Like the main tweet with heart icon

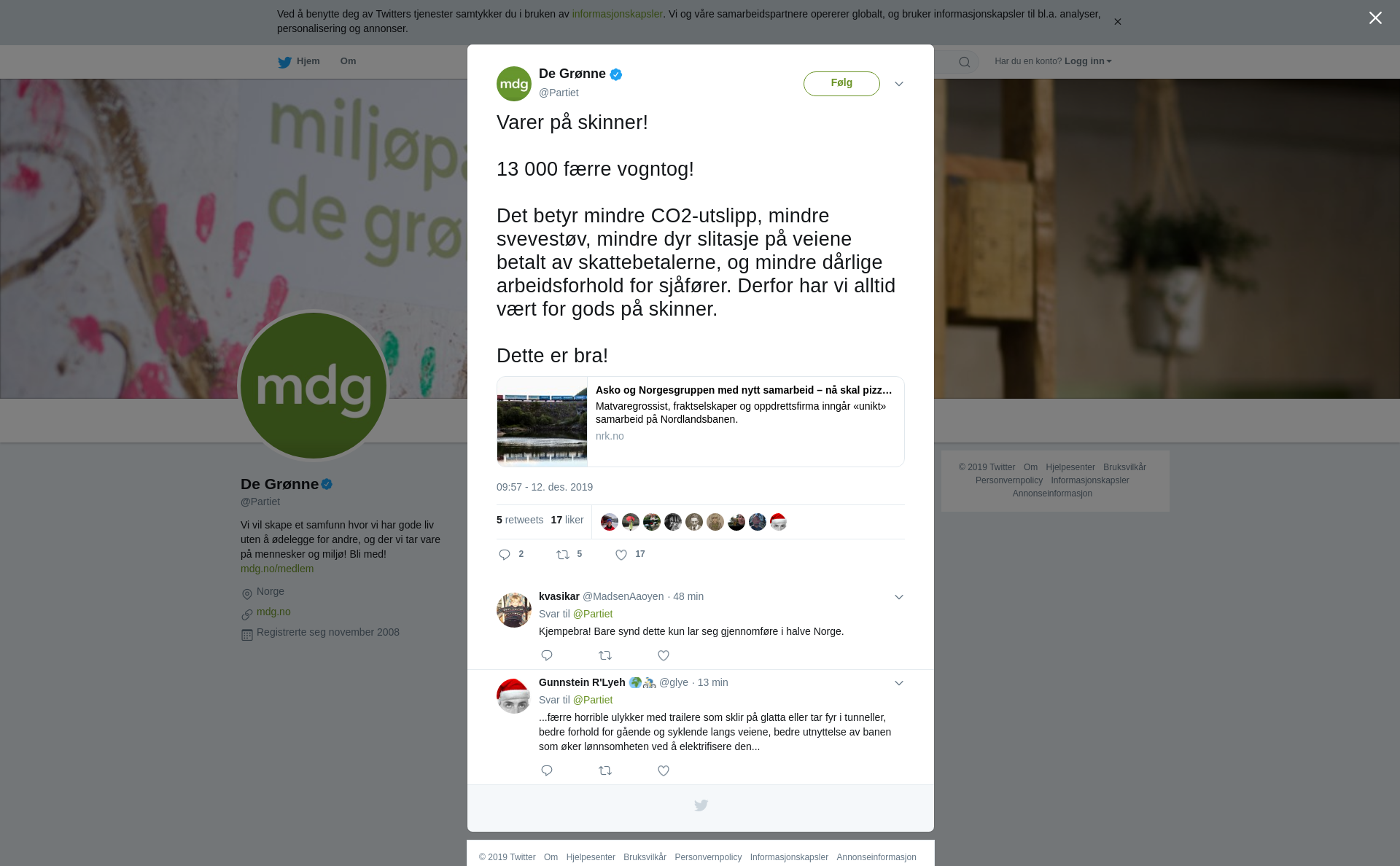coord(621,555)
